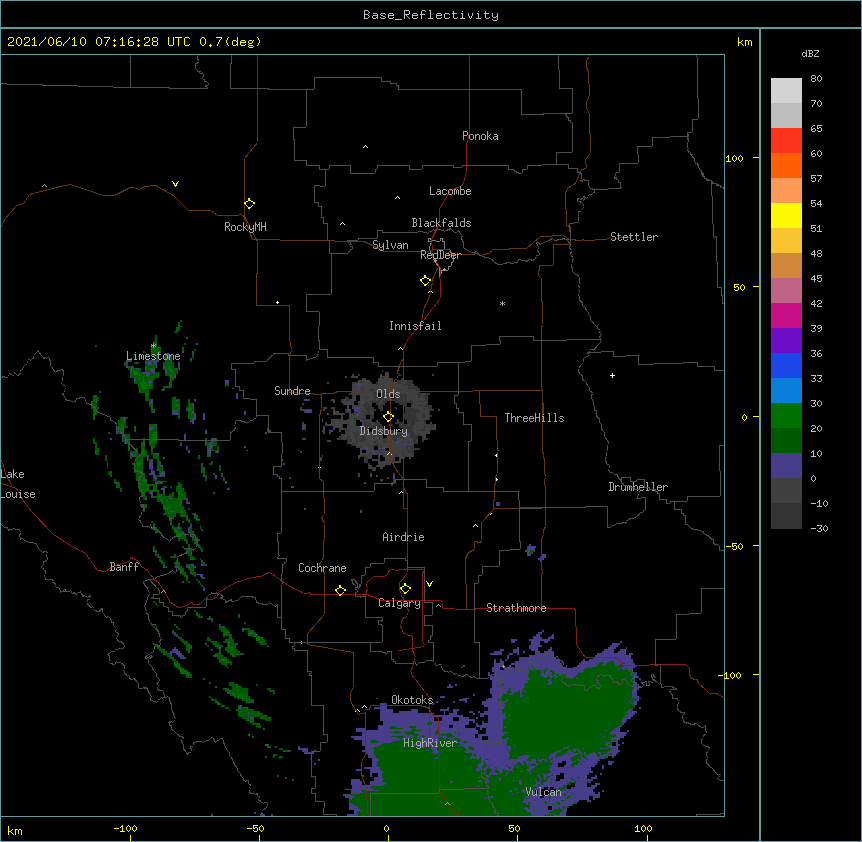Click the 80 value in the dBZ legend
862x842 pixels.
[816, 79]
